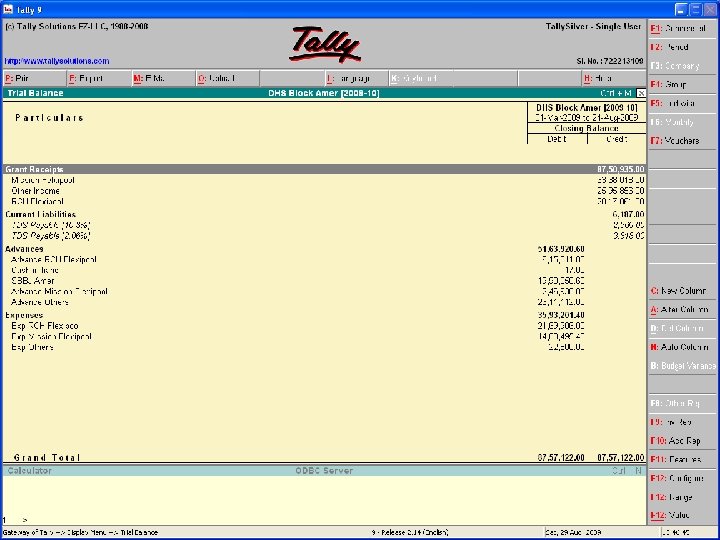Select the Current Liabilities group row
This screenshot has height=540, width=720.
tap(324, 214)
